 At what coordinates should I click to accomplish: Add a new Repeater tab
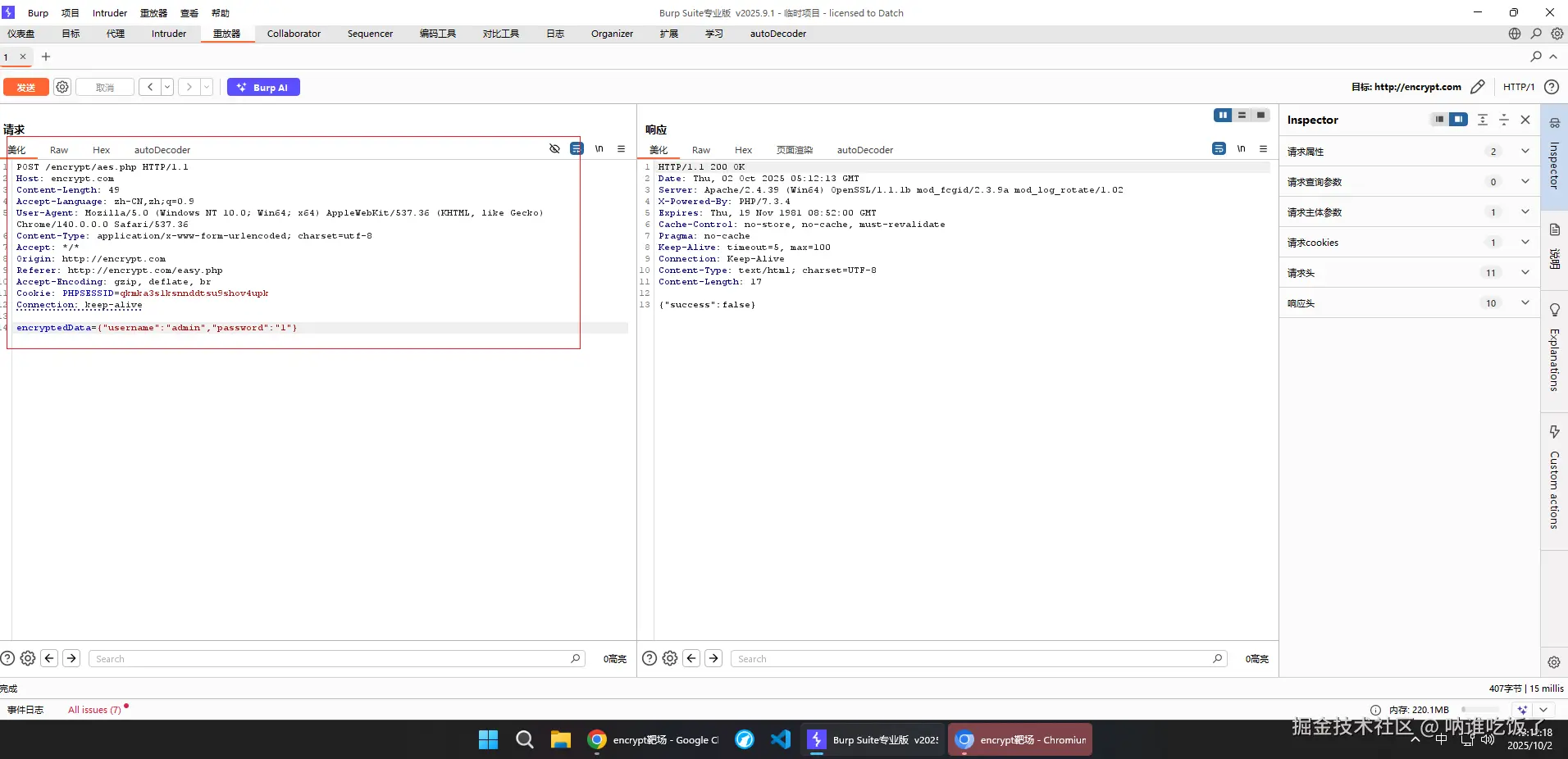pos(46,57)
